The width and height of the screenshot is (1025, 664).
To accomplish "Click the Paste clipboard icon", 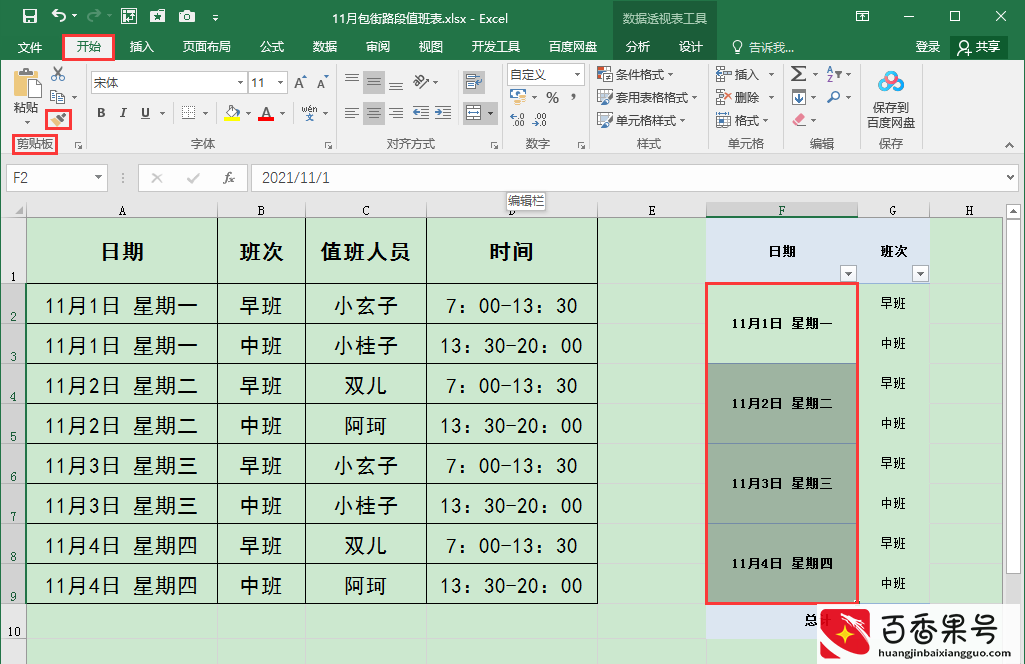I will pyautogui.click(x=27, y=84).
